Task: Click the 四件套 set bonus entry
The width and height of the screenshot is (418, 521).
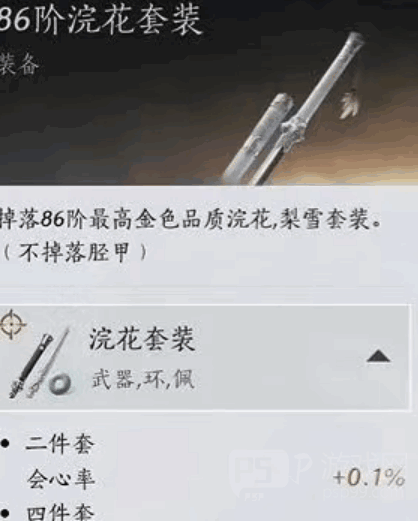Action: tap(60, 513)
